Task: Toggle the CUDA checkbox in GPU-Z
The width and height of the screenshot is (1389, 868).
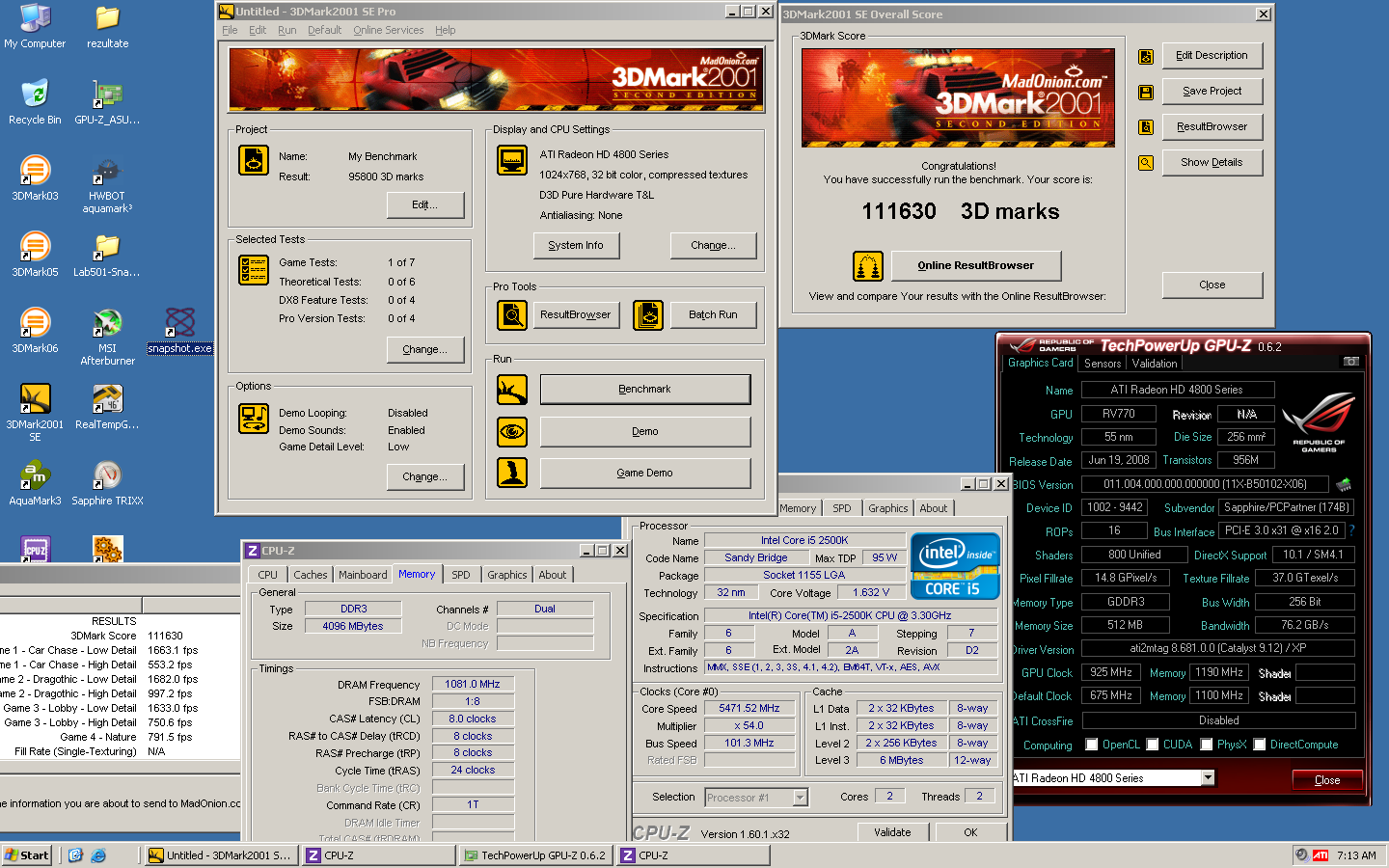Action: coord(1152,745)
